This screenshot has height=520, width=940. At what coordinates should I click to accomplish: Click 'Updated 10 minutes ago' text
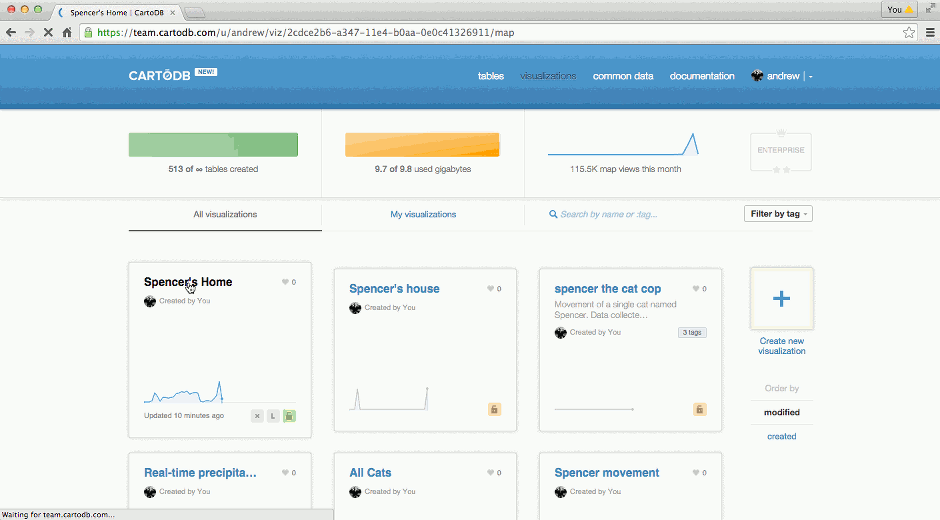point(184,416)
